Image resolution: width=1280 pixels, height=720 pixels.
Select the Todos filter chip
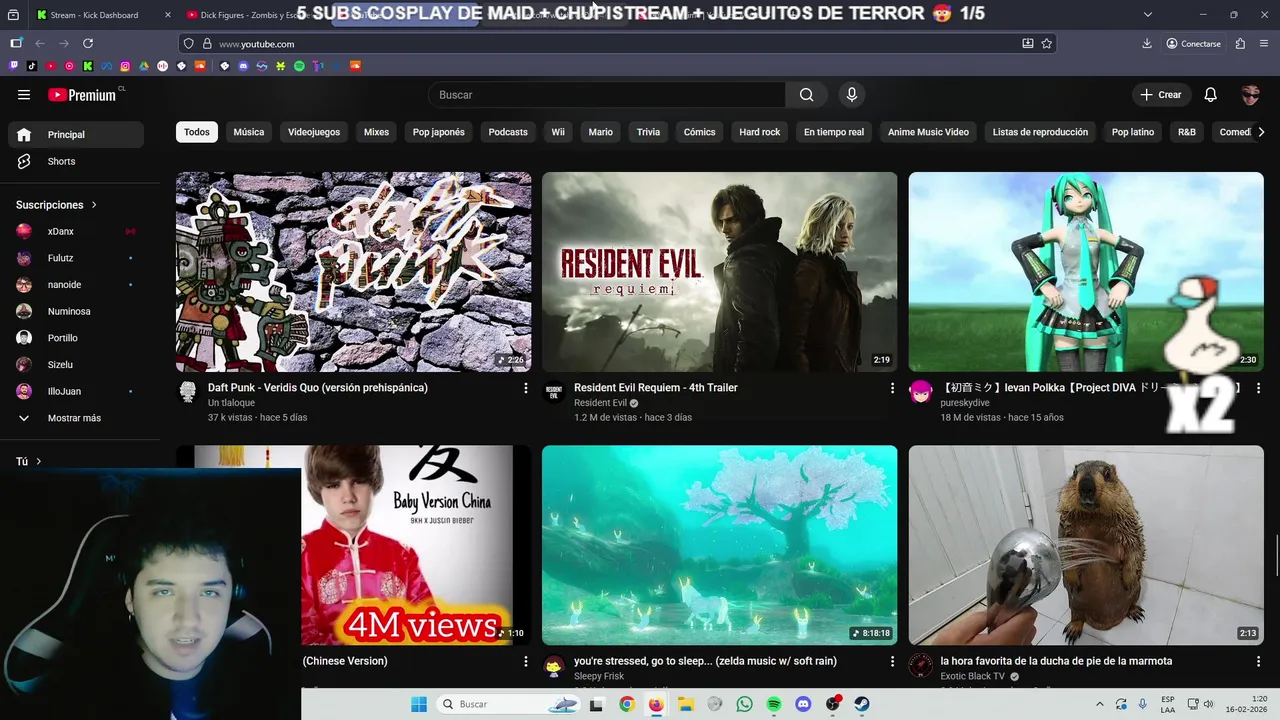[x=197, y=132]
